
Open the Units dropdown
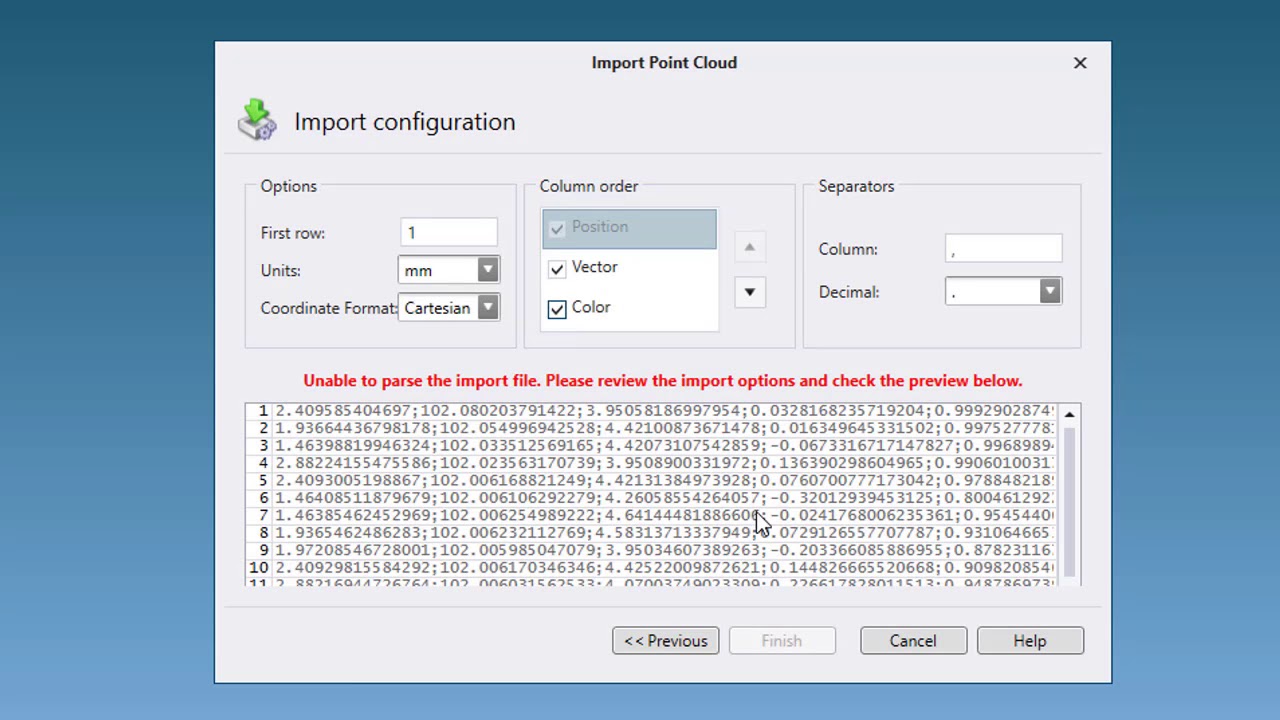click(x=487, y=270)
